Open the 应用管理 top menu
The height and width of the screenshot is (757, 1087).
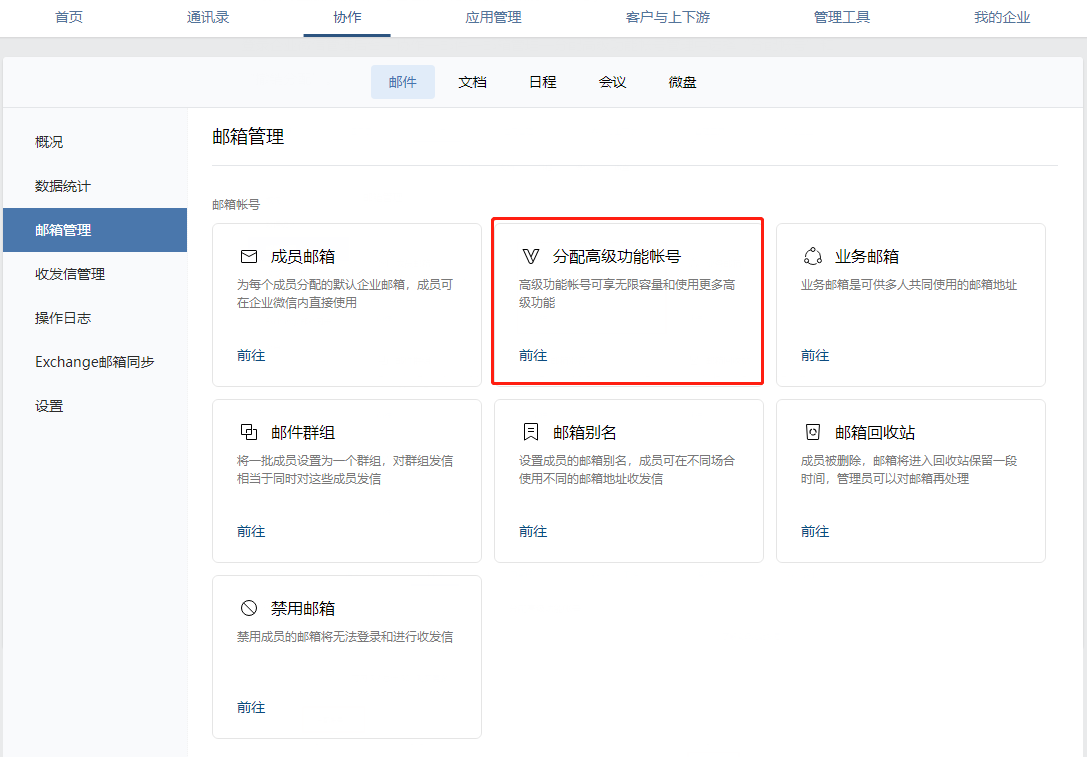(x=493, y=17)
